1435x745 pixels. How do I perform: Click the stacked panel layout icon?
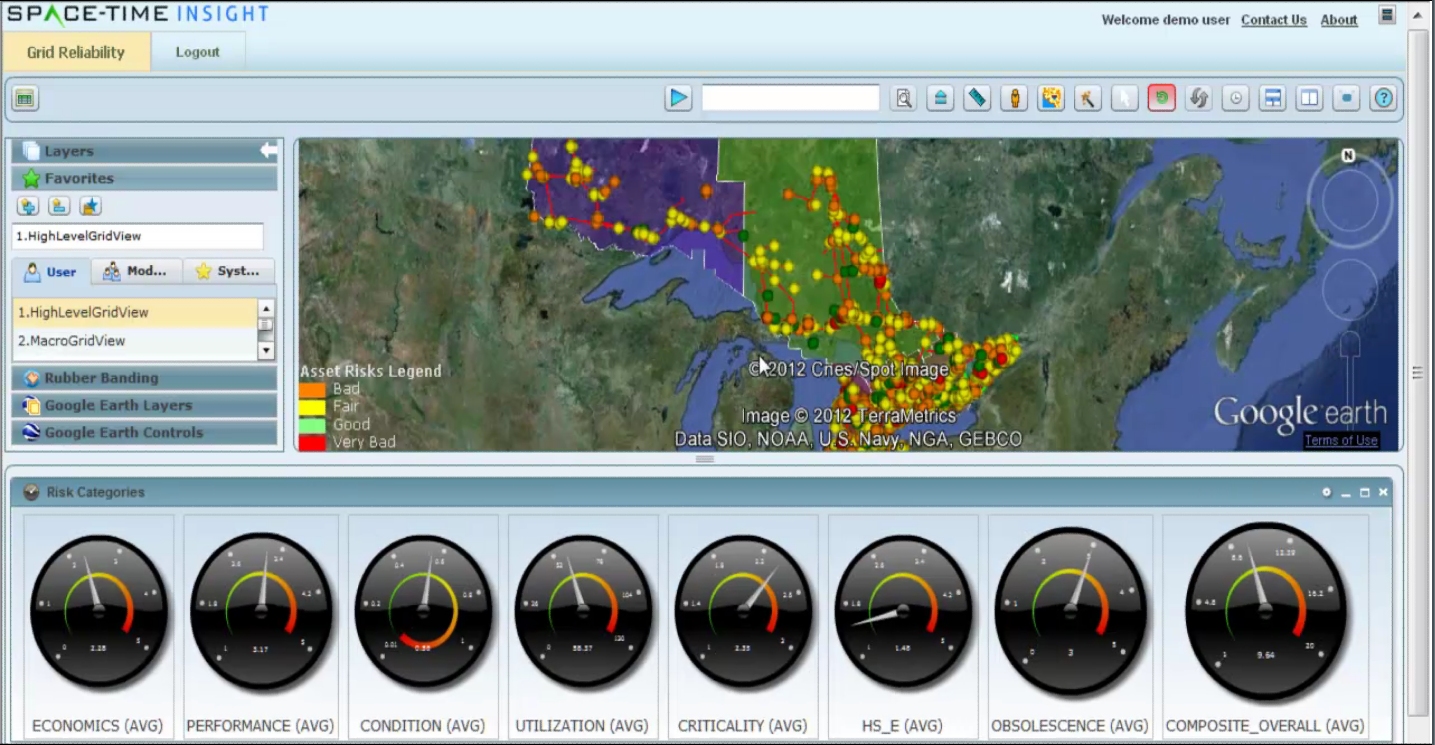point(1273,98)
